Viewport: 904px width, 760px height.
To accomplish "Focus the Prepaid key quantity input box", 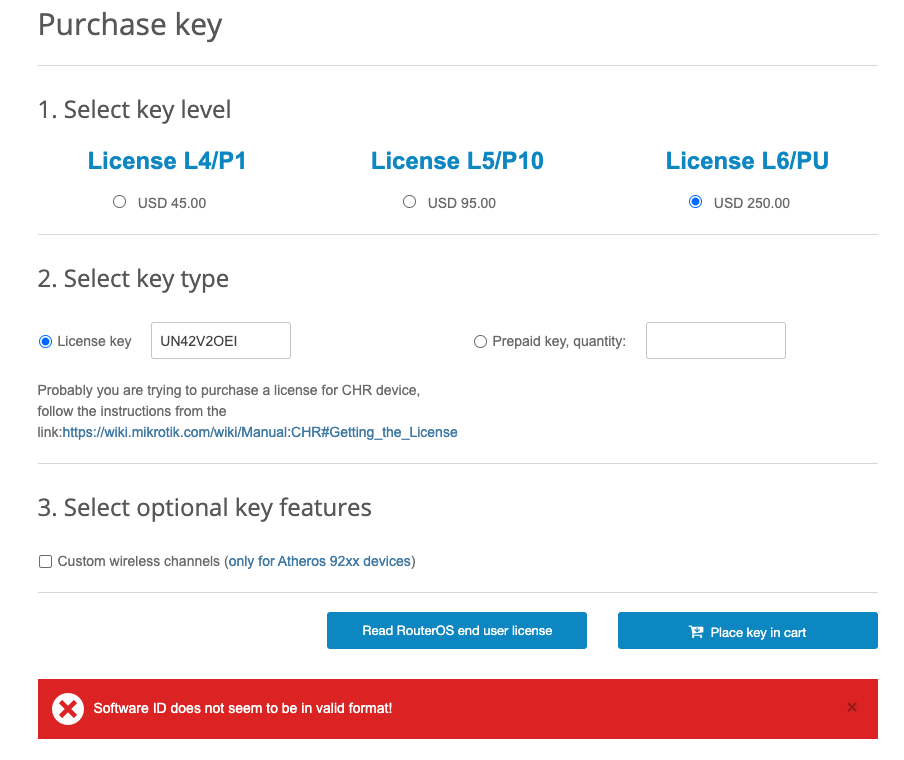I will [x=715, y=341].
